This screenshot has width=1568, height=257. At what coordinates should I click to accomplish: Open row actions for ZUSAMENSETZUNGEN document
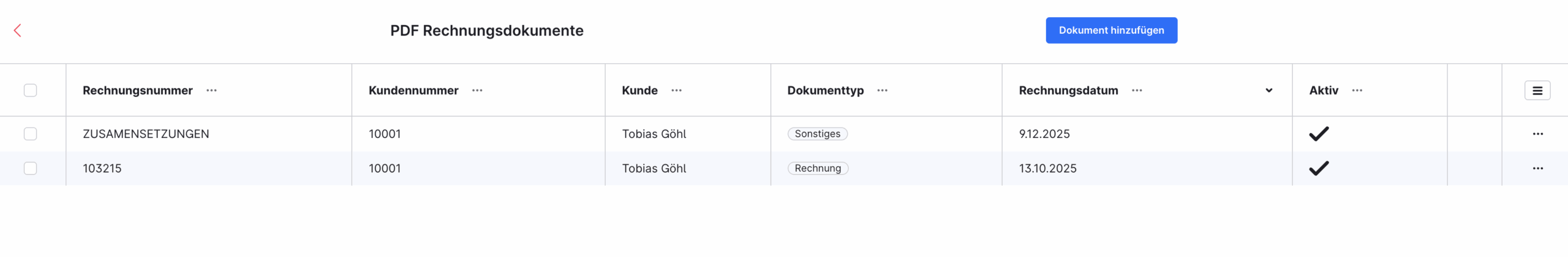point(1537,134)
